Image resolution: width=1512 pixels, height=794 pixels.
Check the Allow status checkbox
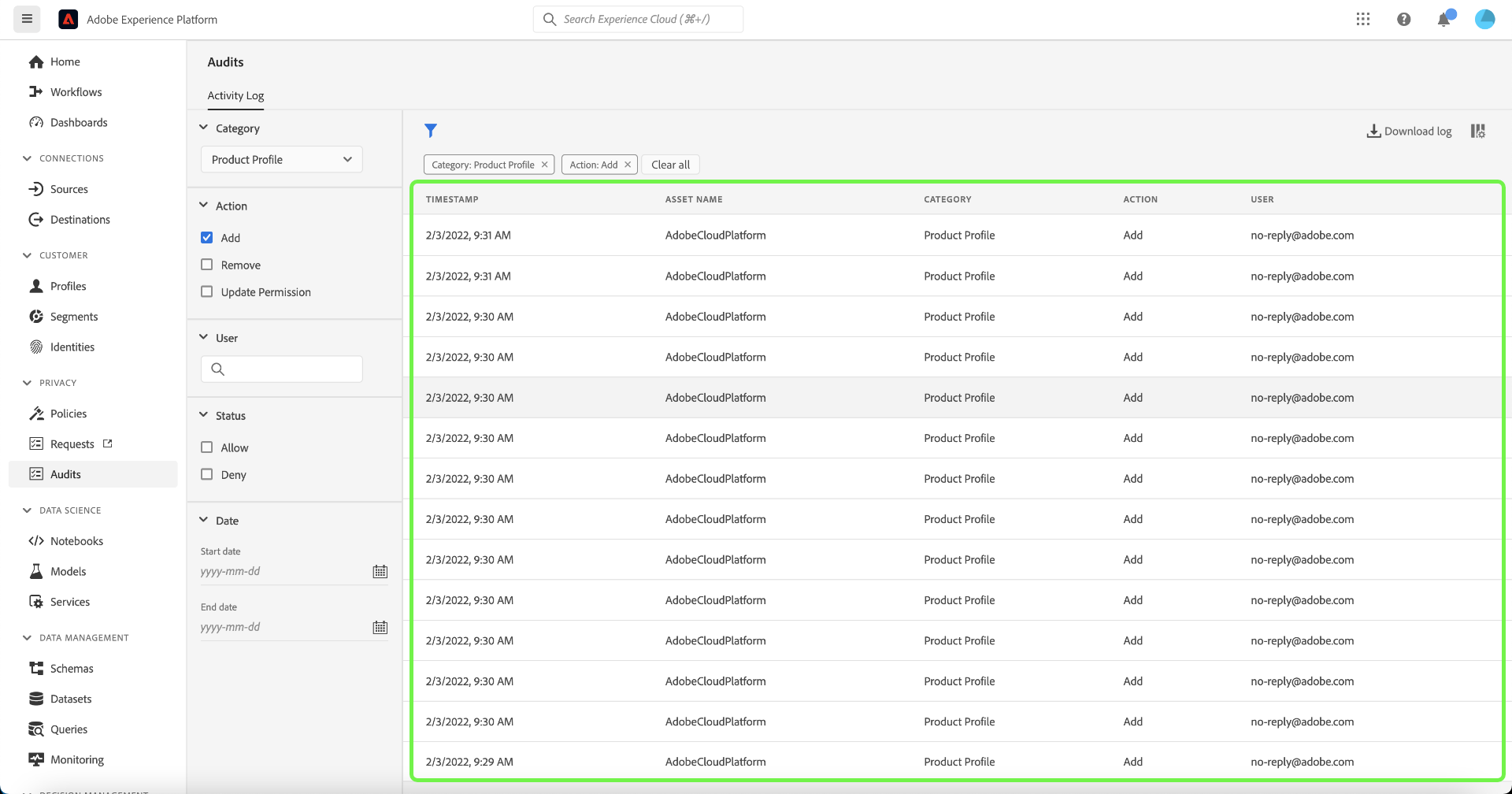click(x=207, y=447)
